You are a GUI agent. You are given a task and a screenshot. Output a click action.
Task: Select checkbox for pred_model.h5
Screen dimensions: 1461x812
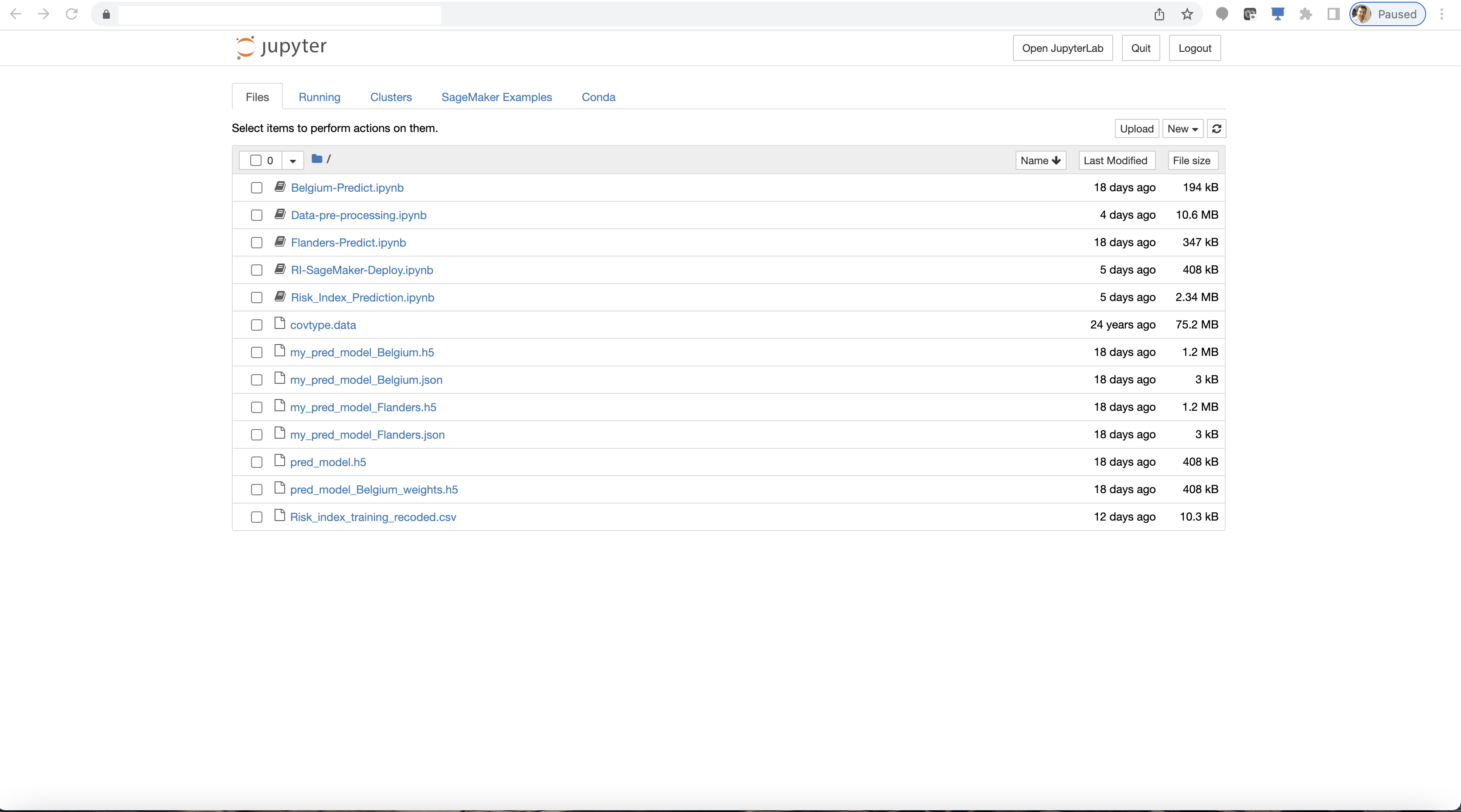pyautogui.click(x=256, y=462)
